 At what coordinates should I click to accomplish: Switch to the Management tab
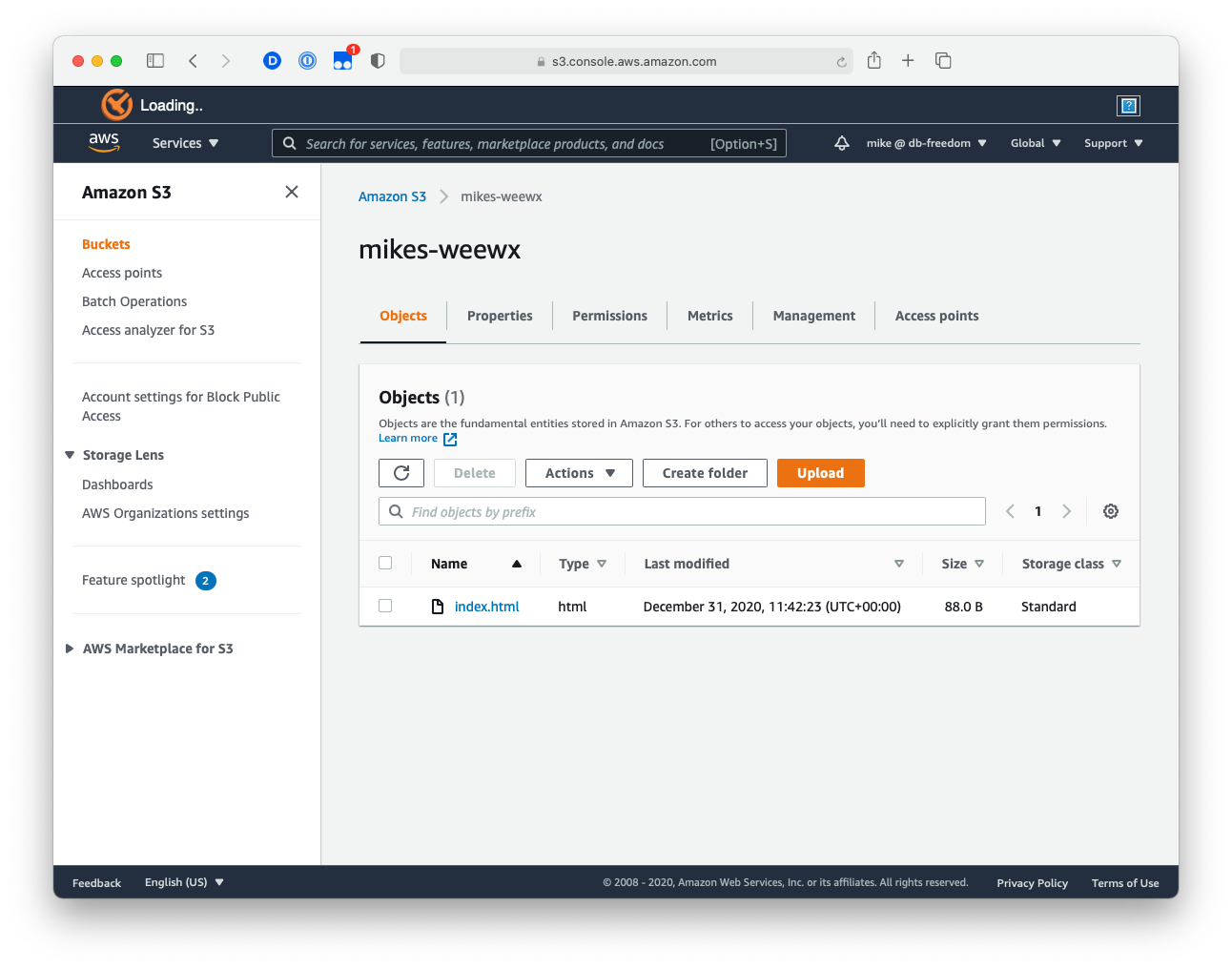[x=814, y=316]
